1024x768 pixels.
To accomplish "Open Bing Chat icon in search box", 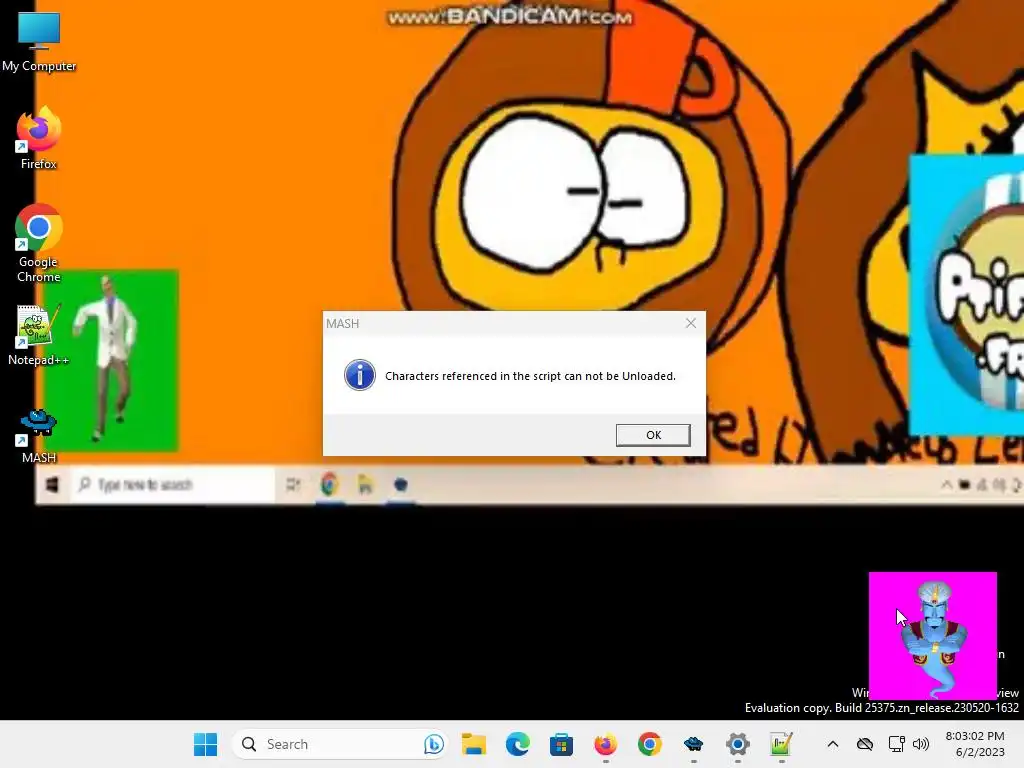I will click(x=433, y=744).
